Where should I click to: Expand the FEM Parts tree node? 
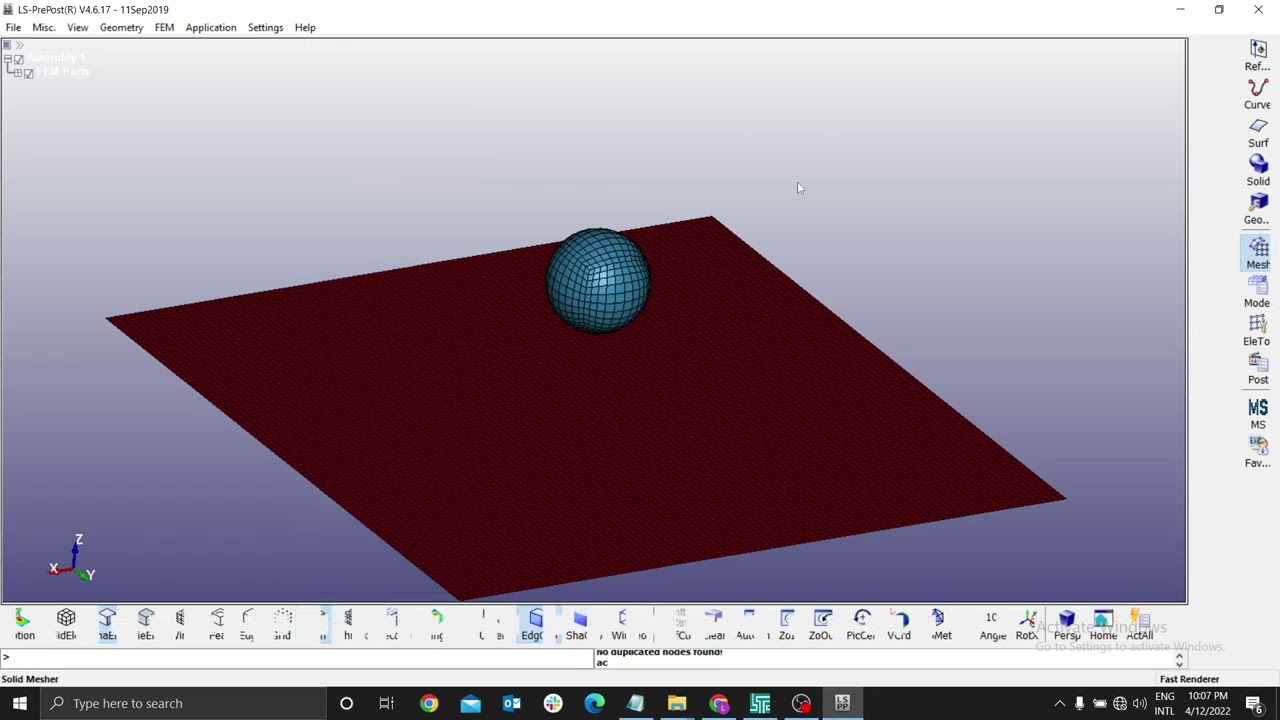18,73
